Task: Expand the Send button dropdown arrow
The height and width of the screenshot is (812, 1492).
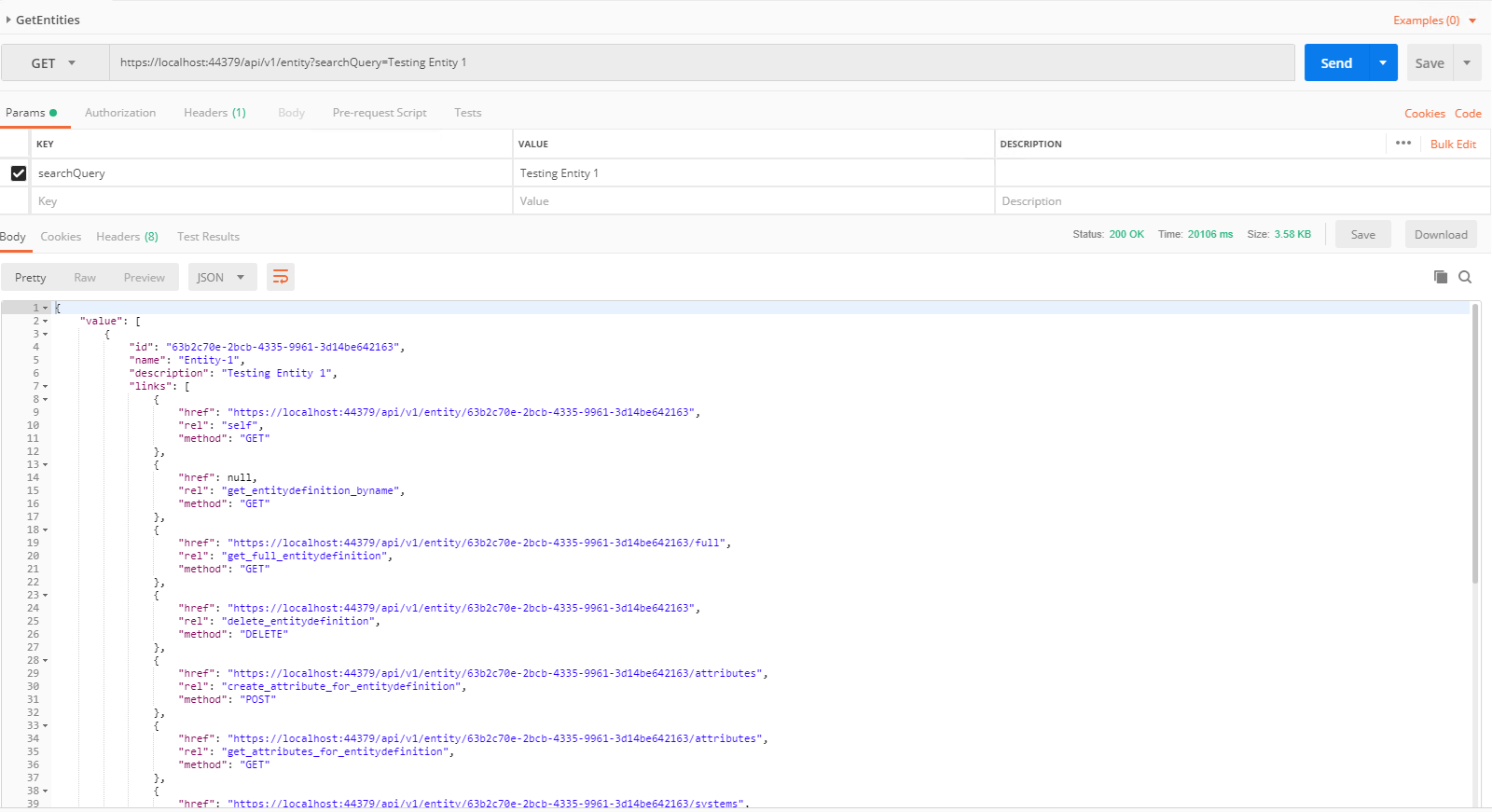Action: (1383, 63)
